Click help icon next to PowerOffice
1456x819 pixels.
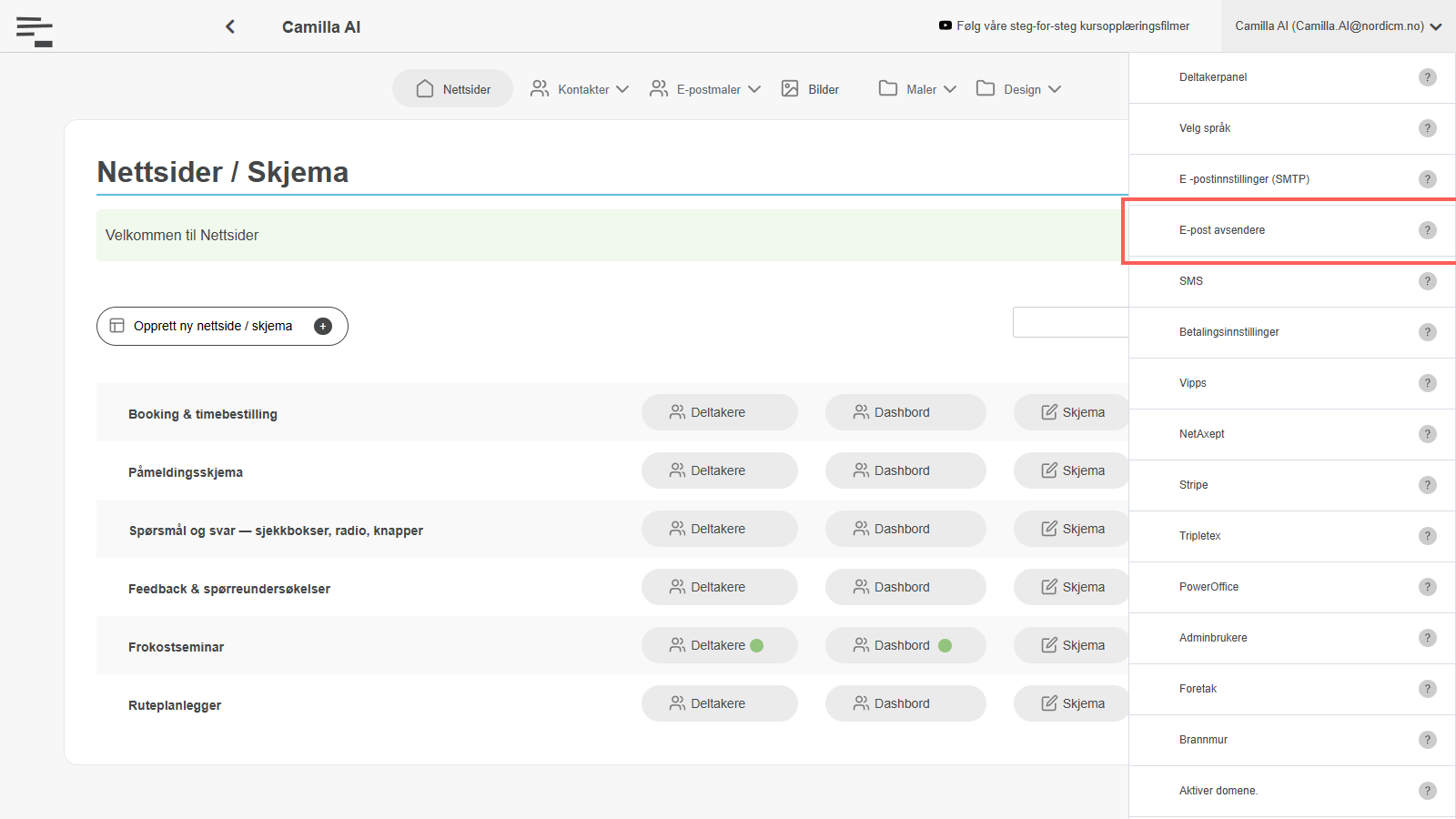click(x=1428, y=587)
